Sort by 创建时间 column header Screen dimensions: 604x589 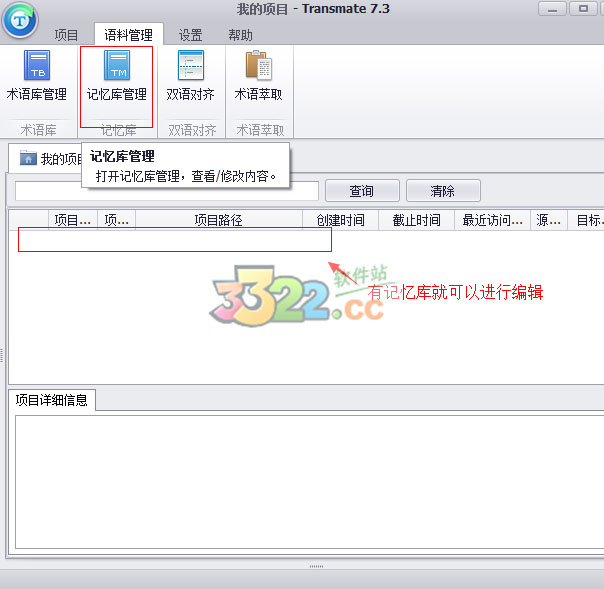(x=341, y=220)
